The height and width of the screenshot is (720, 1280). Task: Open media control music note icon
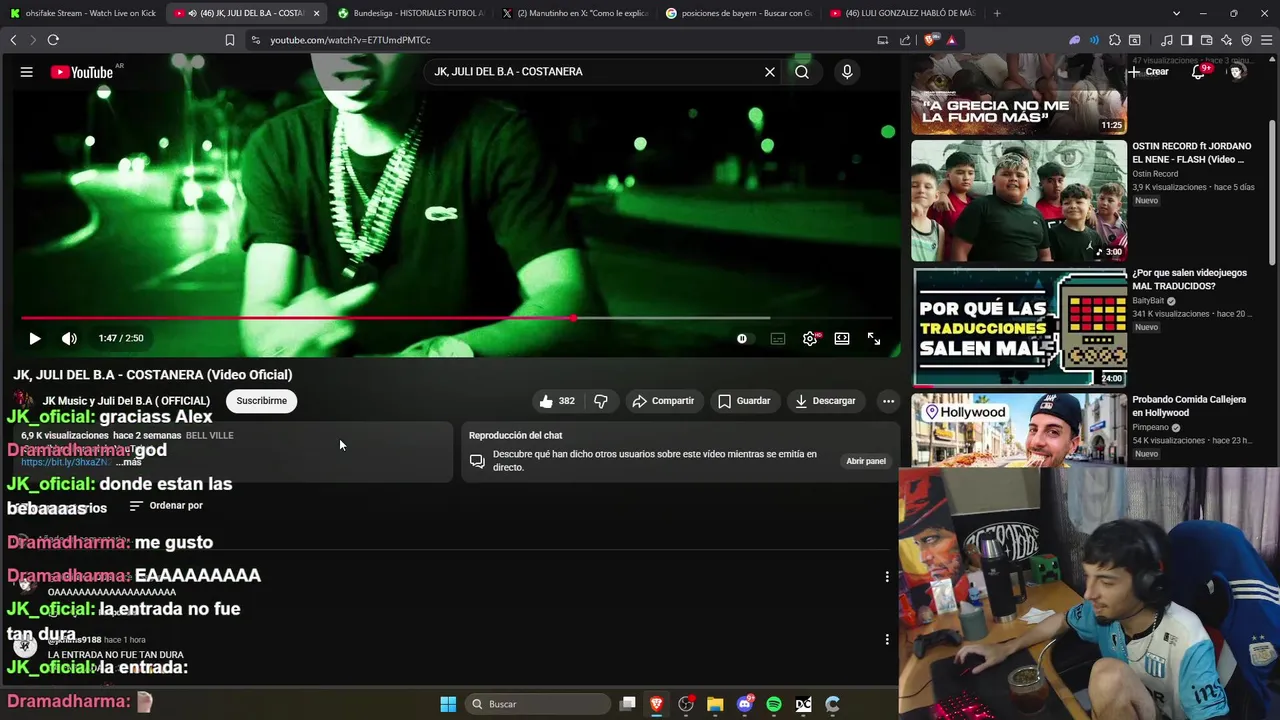coord(1166,40)
